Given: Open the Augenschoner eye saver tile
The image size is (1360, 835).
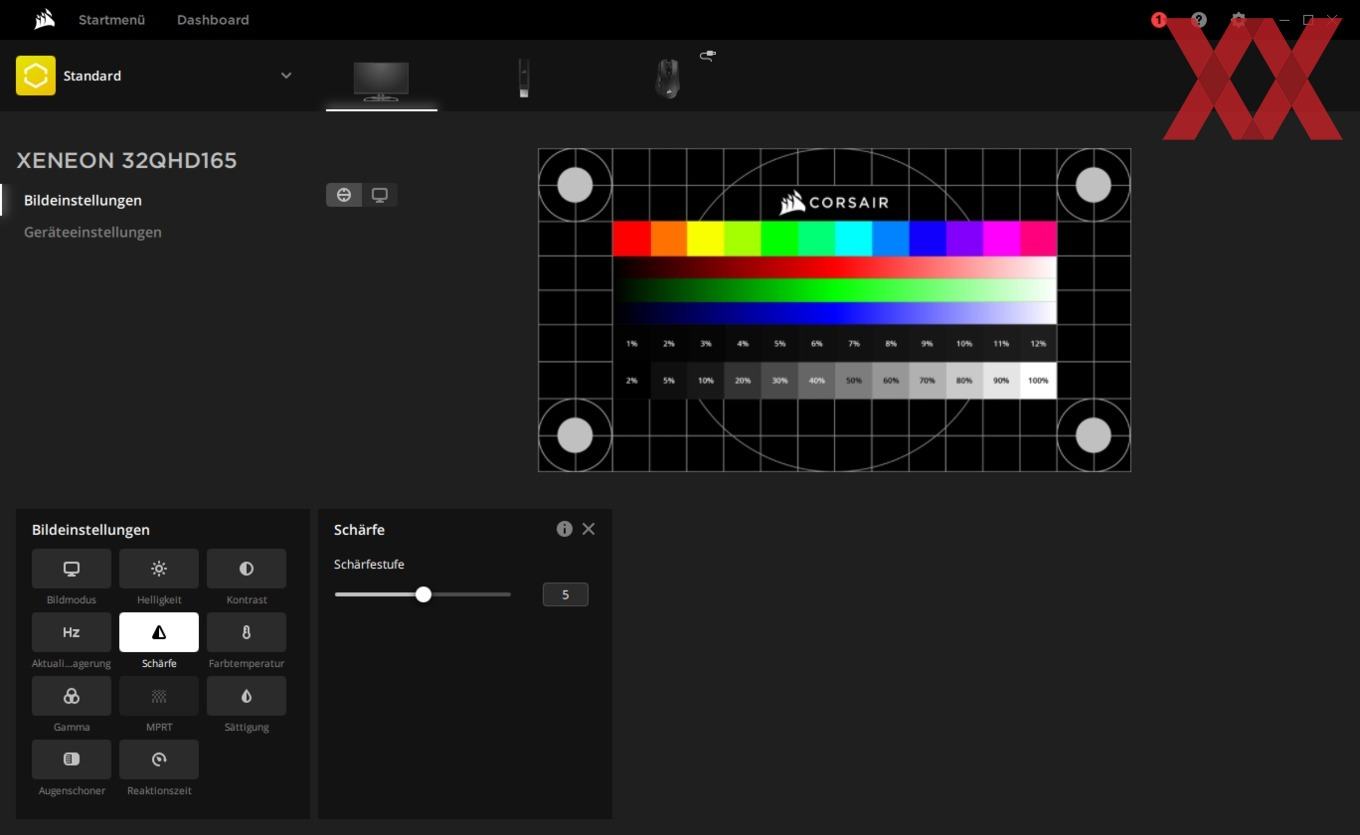Looking at the screenshot, I should coord(71,759).
